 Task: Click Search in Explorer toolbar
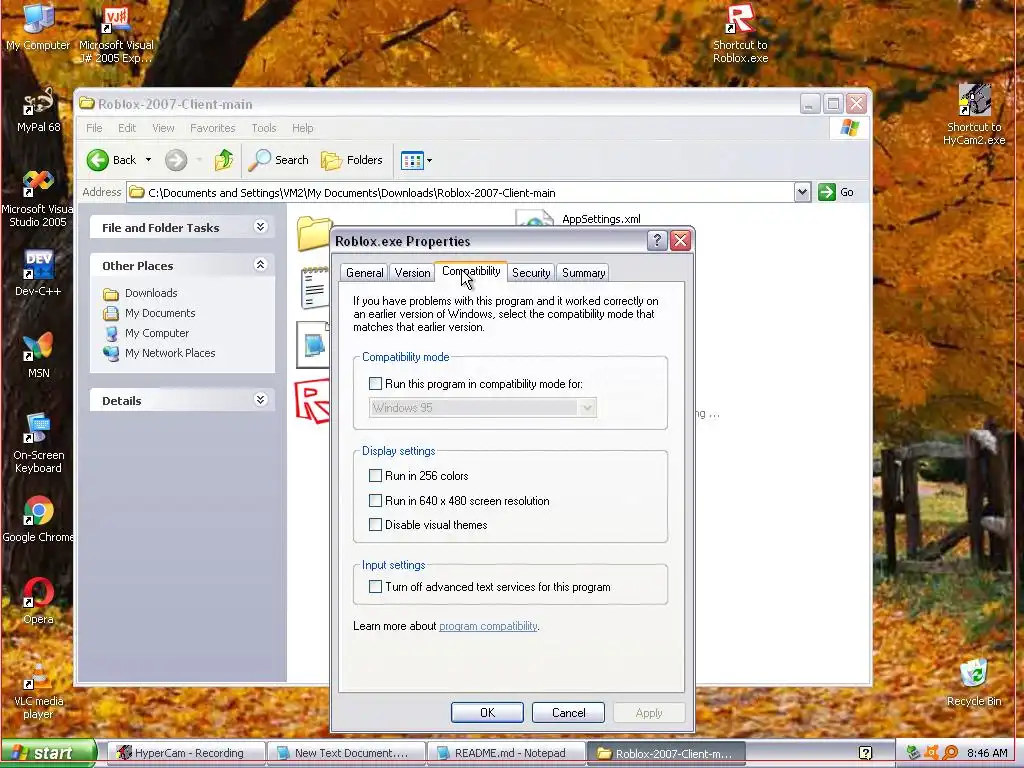click(x=279, y=160)
